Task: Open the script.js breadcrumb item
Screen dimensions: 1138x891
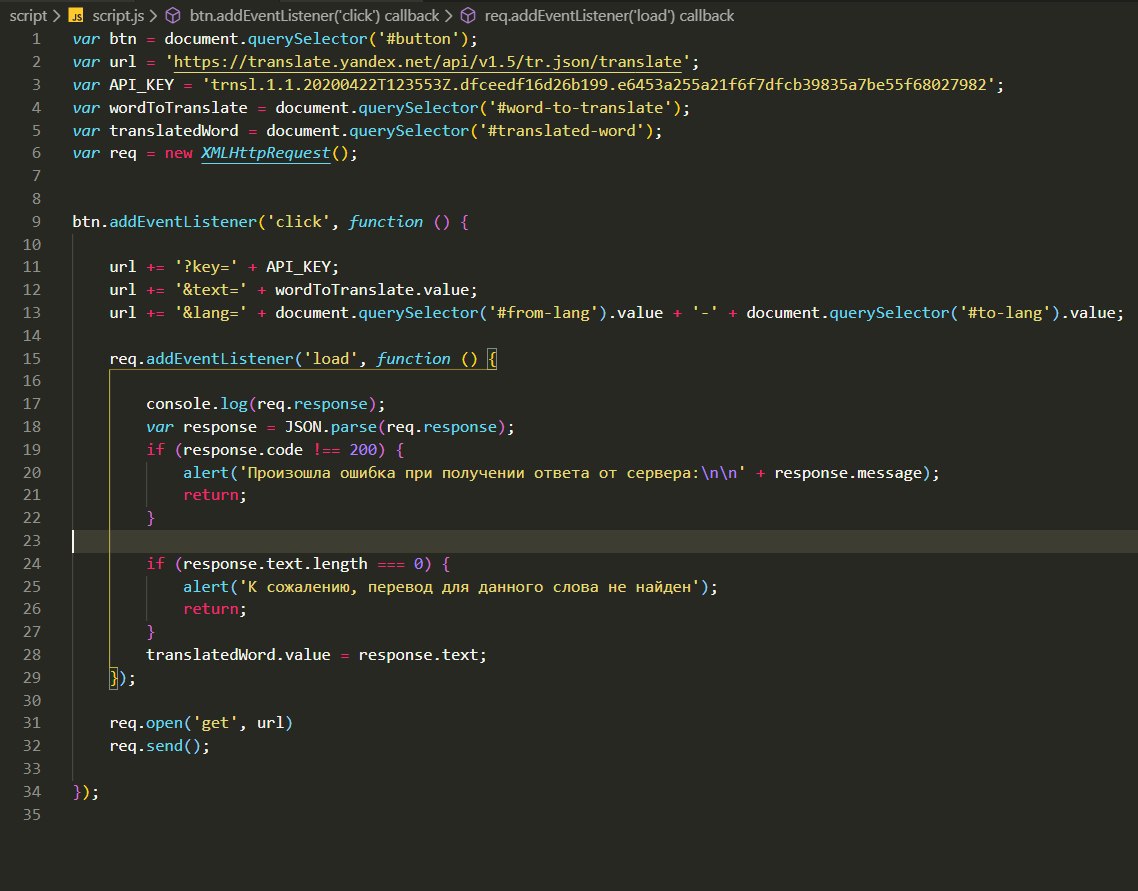Action: [x=118, y=15]
